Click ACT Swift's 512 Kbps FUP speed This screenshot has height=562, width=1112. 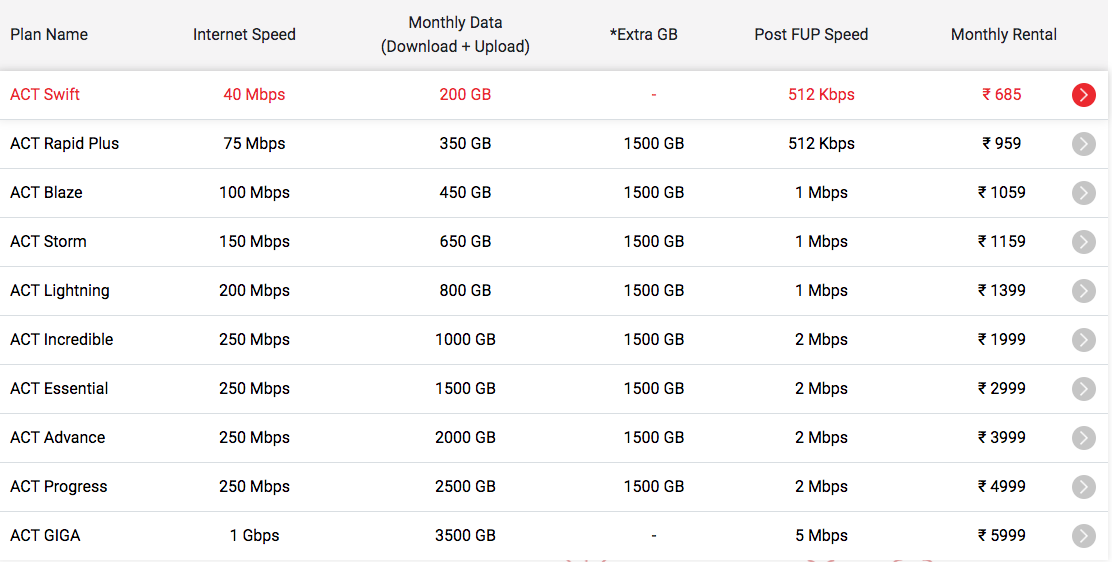pos(821,94)
